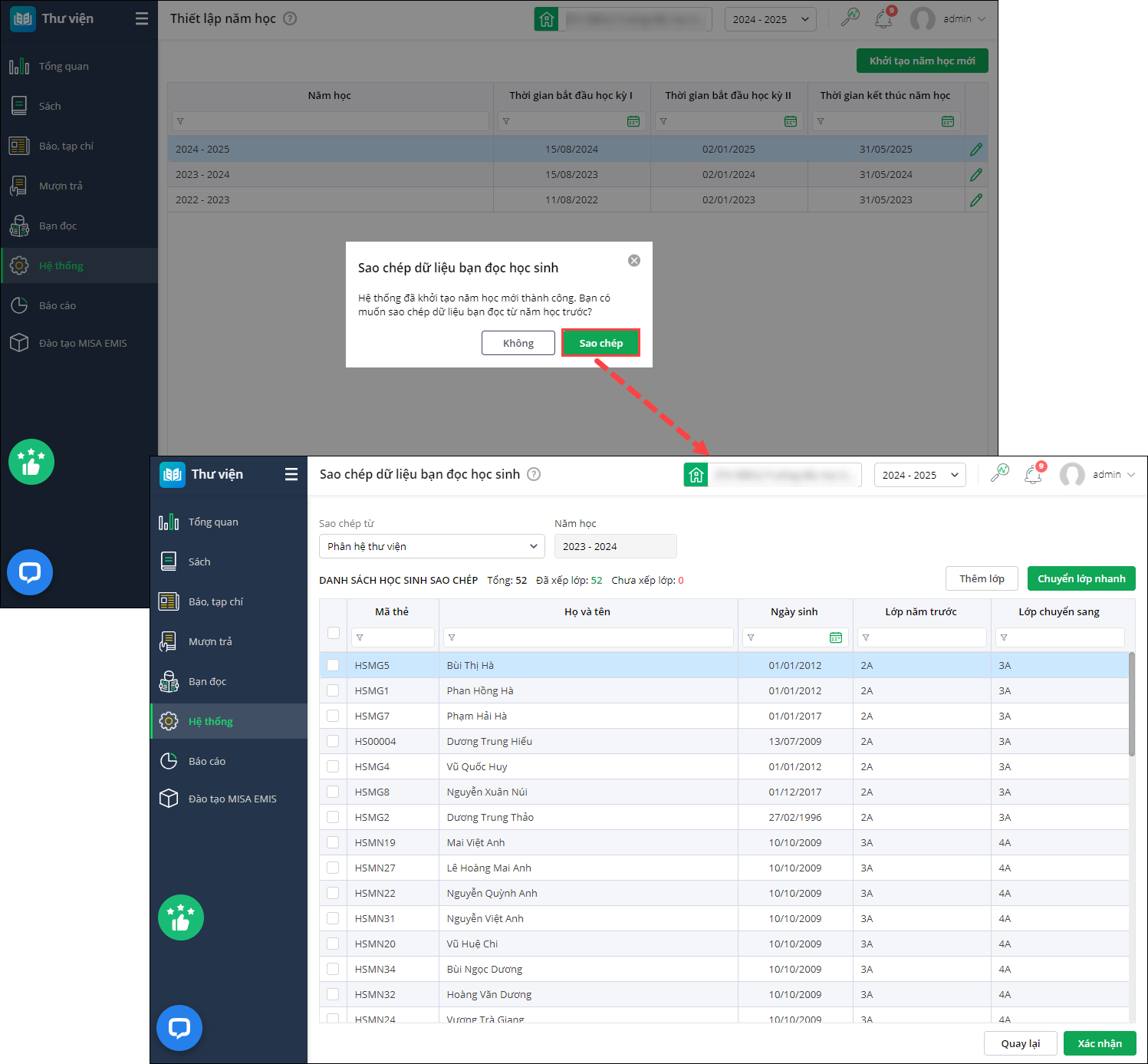Close the Sao chép dữ liệu bạn đọc dialog
The image size is (1148, 1064).
pyautogui.click(x=634, y=261)
